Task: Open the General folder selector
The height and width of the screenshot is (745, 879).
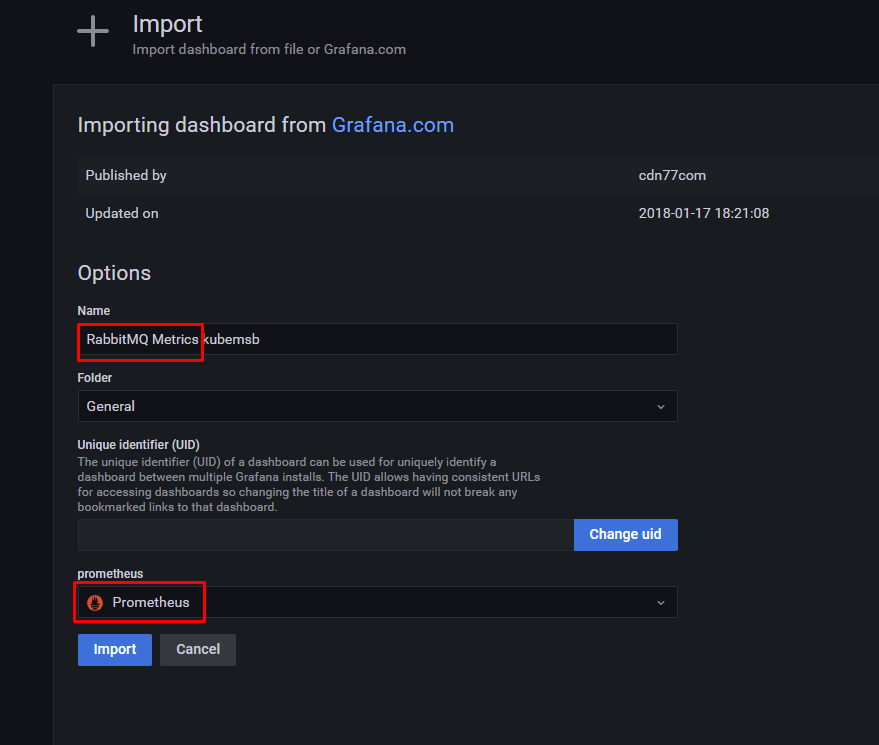Action: tap(377, 406)
